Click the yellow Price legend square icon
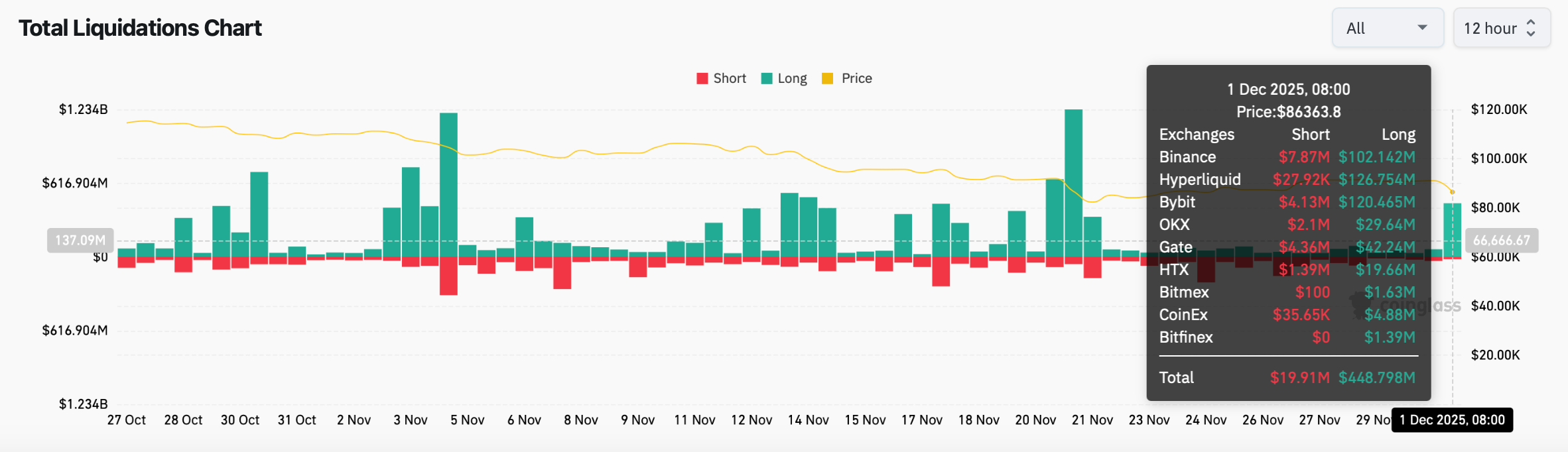 [827, 78]
